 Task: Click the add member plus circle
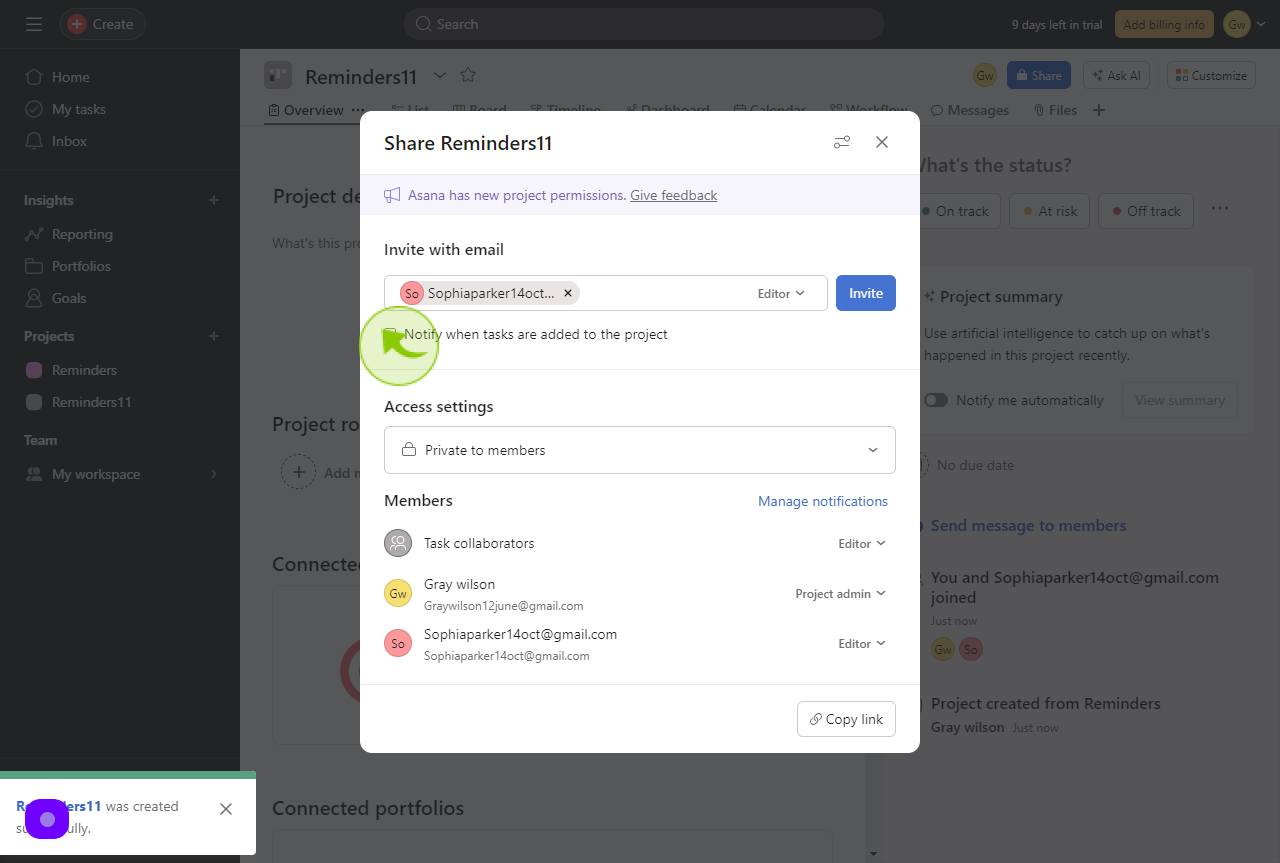298,472
